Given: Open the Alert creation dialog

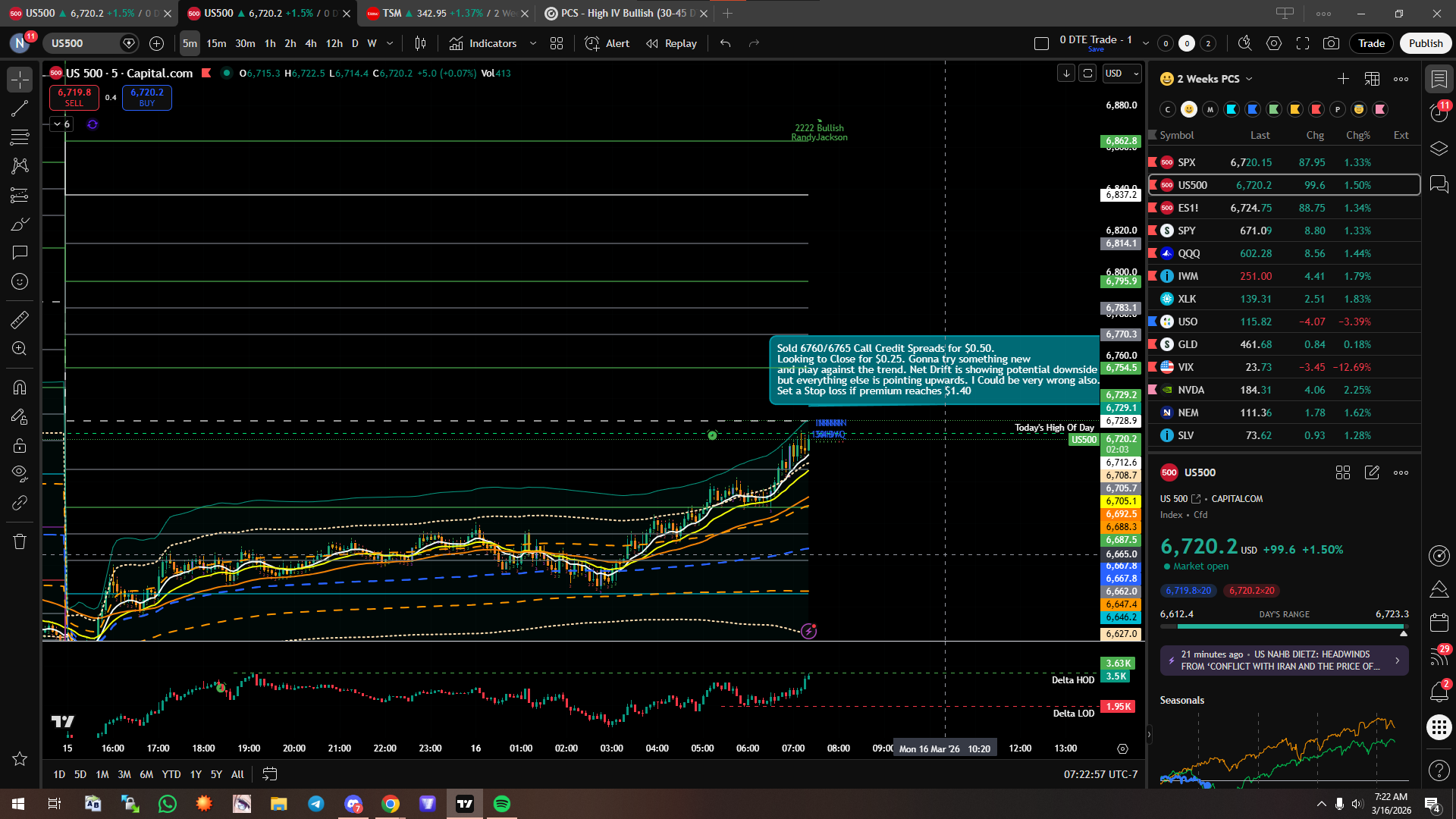Looking at the screenshot, I should click(607, 43).
